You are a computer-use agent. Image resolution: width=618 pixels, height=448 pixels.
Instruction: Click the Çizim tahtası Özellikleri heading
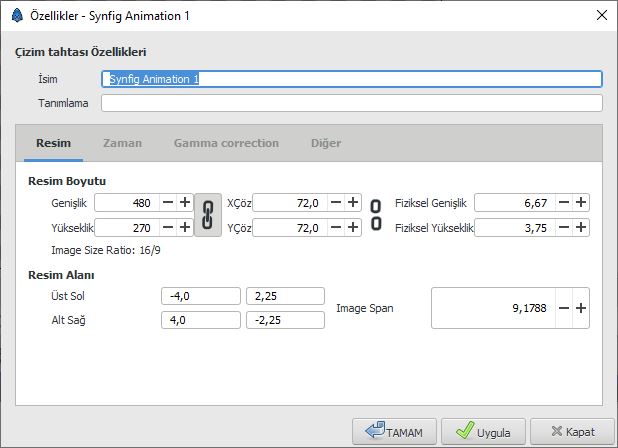[80, 52]
